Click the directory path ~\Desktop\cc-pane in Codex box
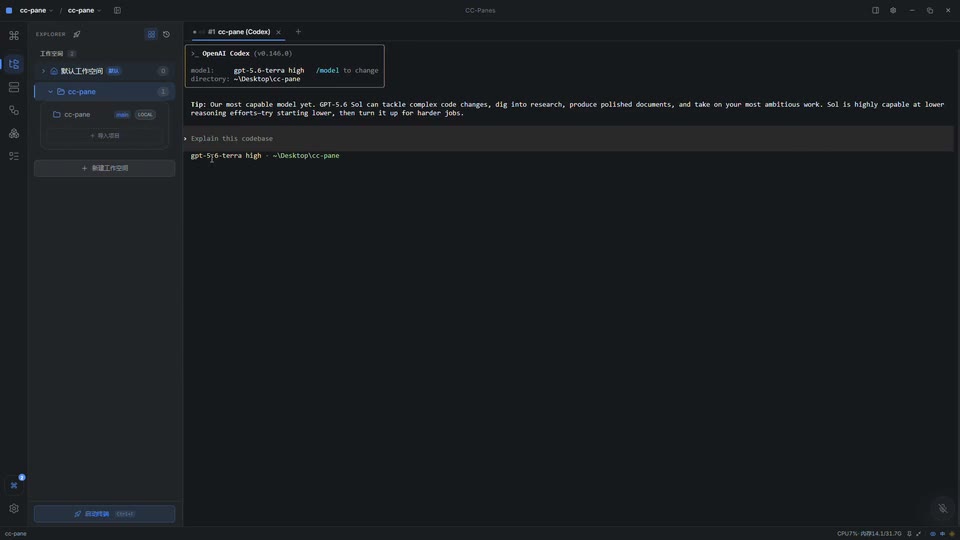Viewport: 960px width, 540px height. (x=267, y=79)
